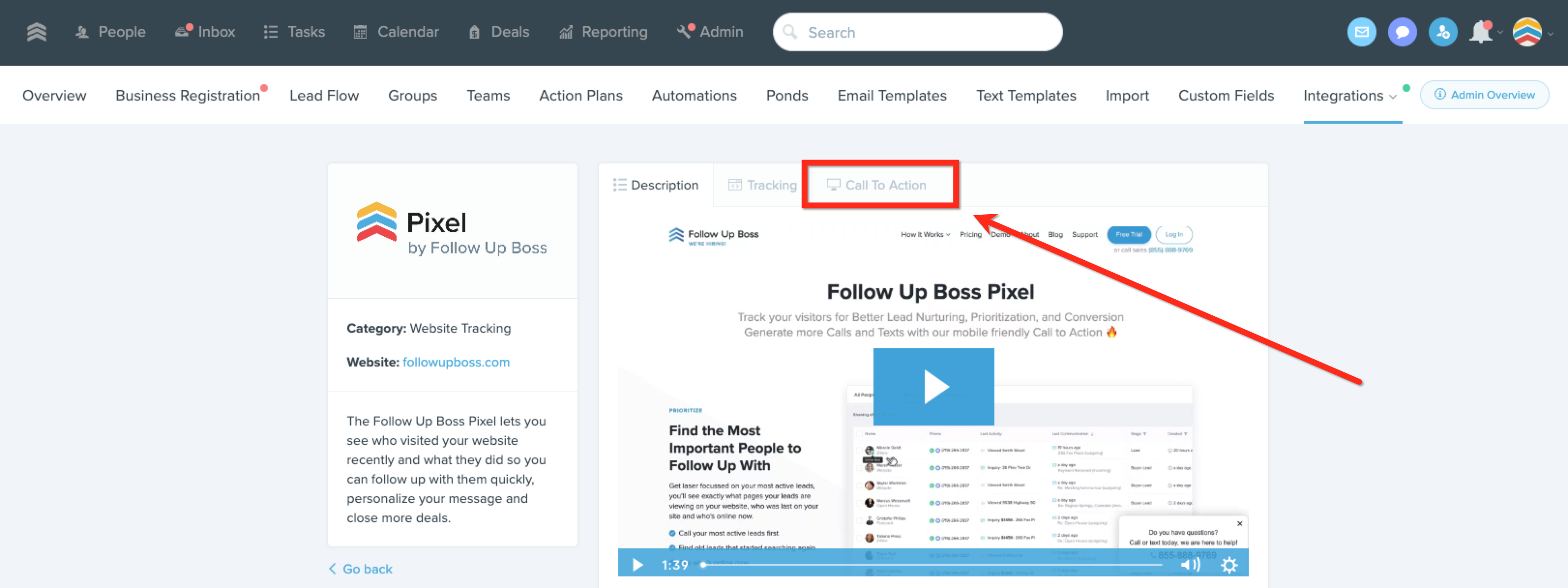This screenshot has width=1568, height=588.
Task: Open video settings gear icon
Action: (x=1229, y=565)
